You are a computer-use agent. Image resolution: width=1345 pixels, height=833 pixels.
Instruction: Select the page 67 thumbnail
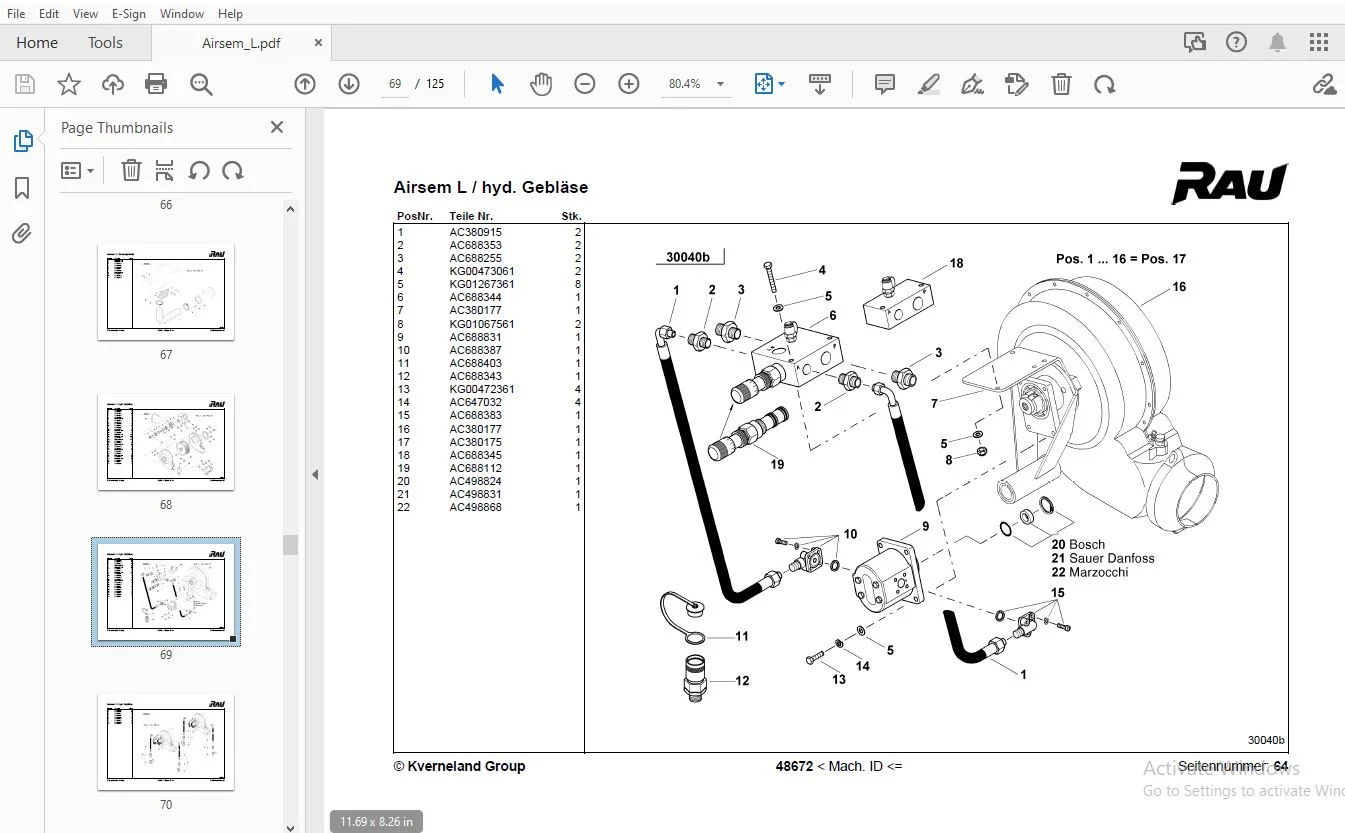point(166,292)
